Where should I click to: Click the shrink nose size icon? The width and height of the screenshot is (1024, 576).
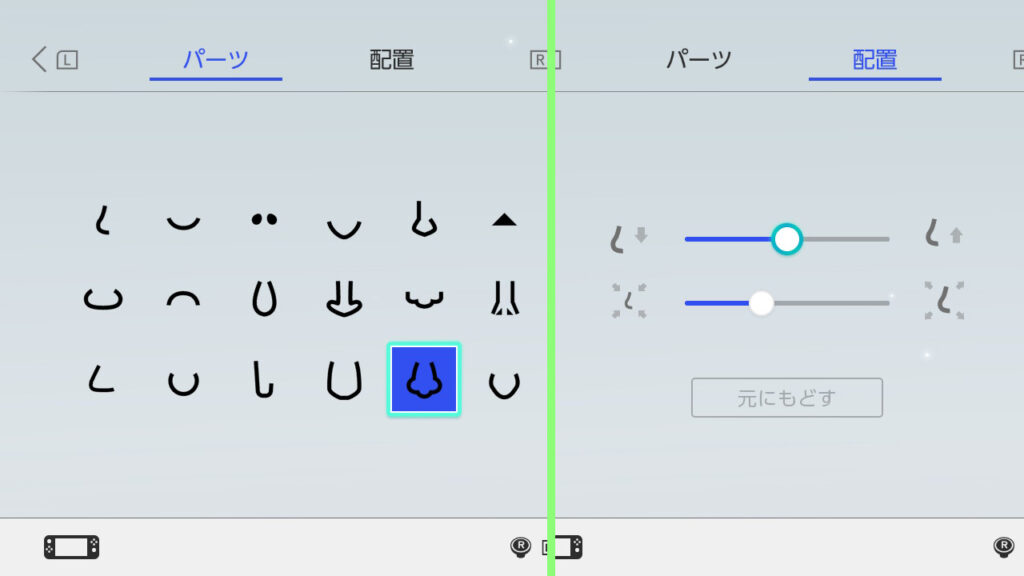pyautogui.click(x=629, y=301)
